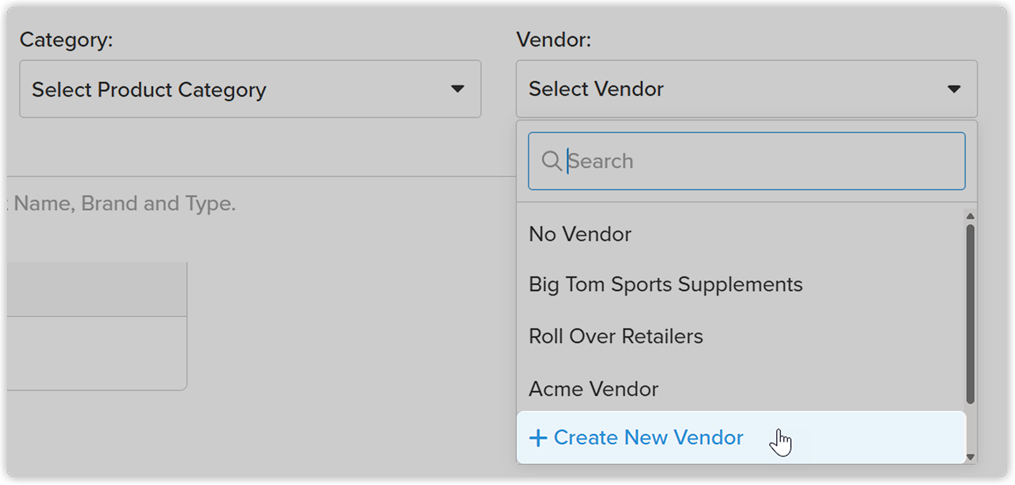Select the No Vendor option
The width and height of the screenshot is (1015, 485).
[x=741, y=234]
